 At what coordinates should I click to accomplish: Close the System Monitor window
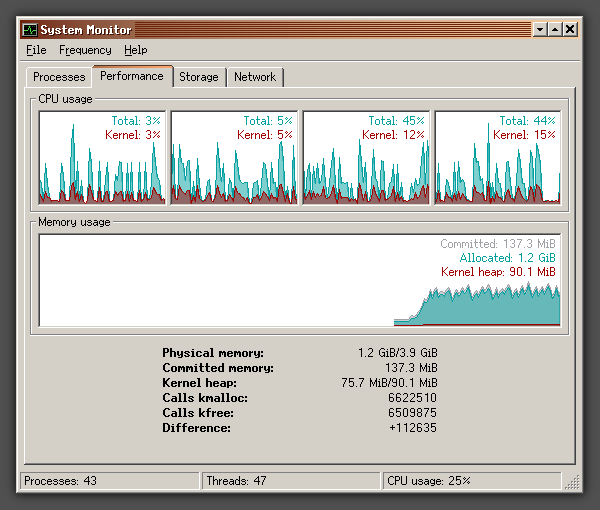pyautogui.click(x=570, y=29)
